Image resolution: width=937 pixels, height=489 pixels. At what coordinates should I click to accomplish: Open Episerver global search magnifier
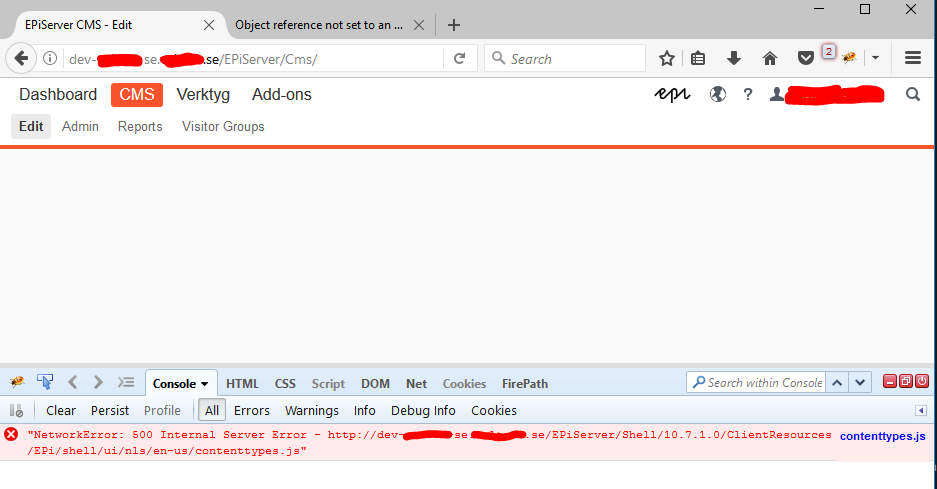pos(912,94)
